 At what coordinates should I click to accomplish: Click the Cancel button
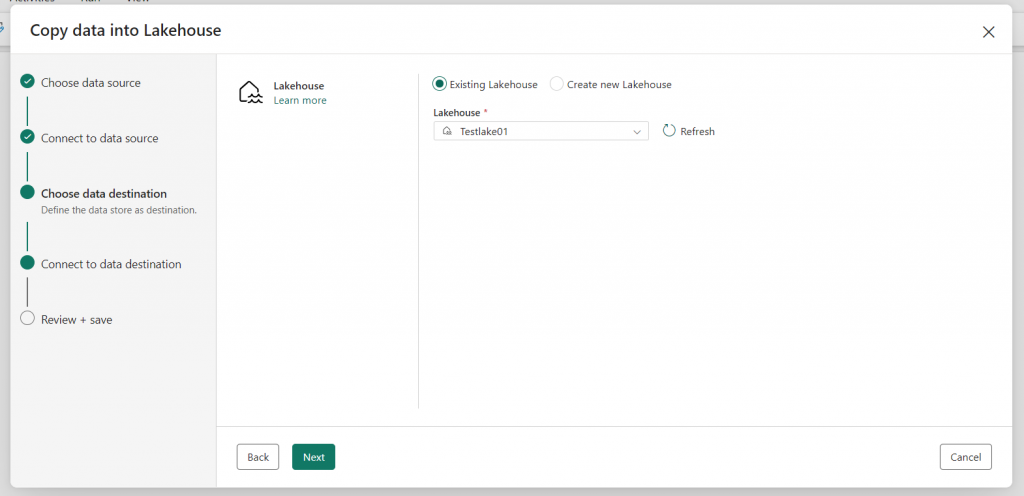[966, 457]
